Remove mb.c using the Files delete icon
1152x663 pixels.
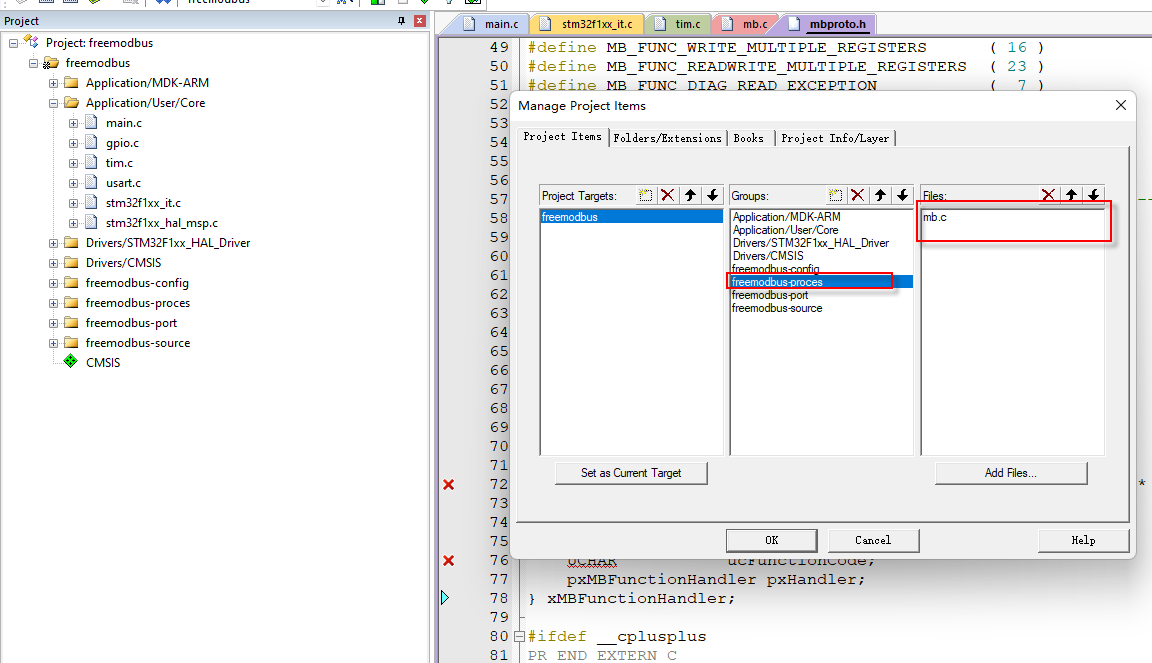tap(1048, 195)
